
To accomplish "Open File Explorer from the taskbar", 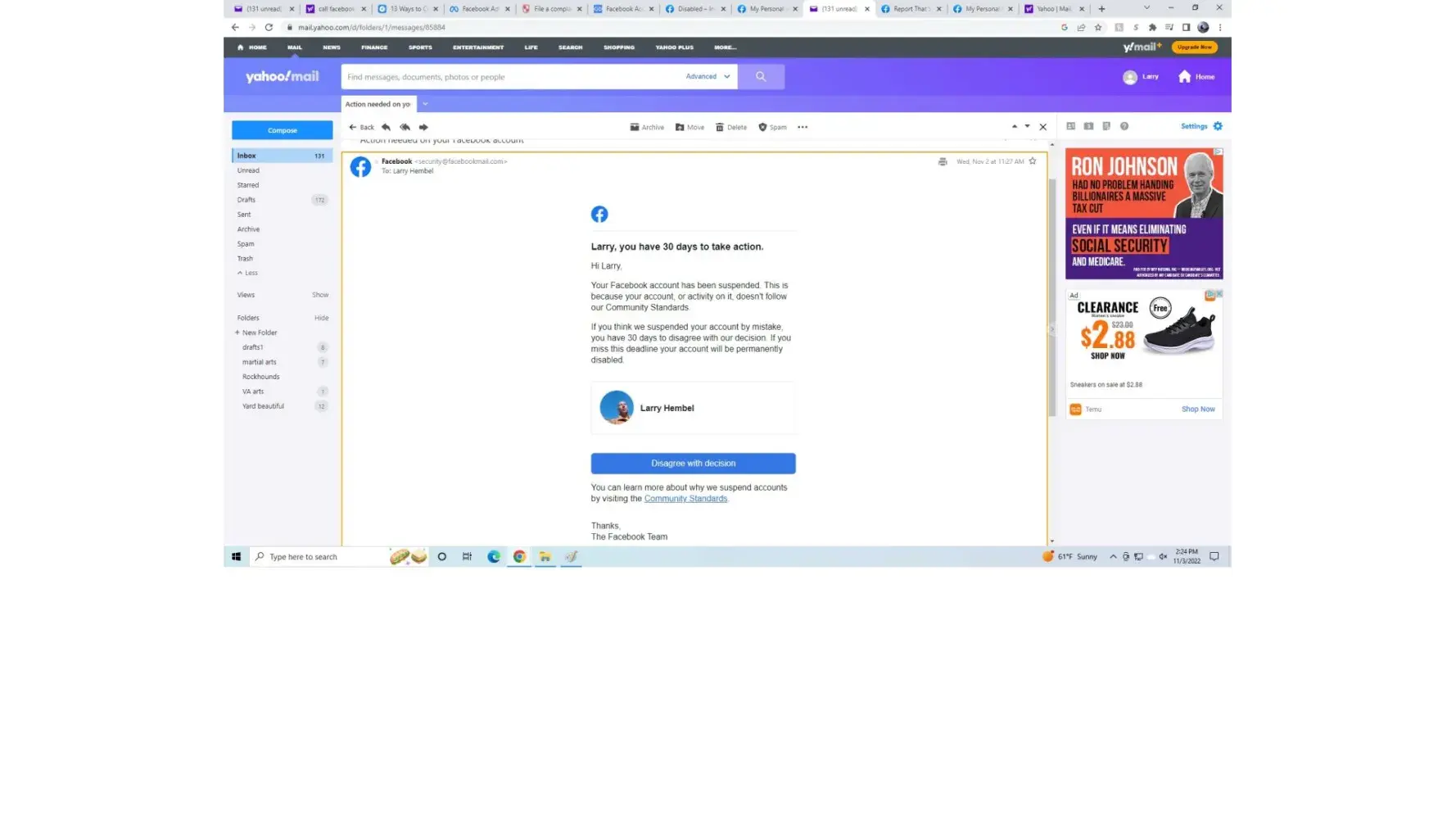I will pos(545,557).
